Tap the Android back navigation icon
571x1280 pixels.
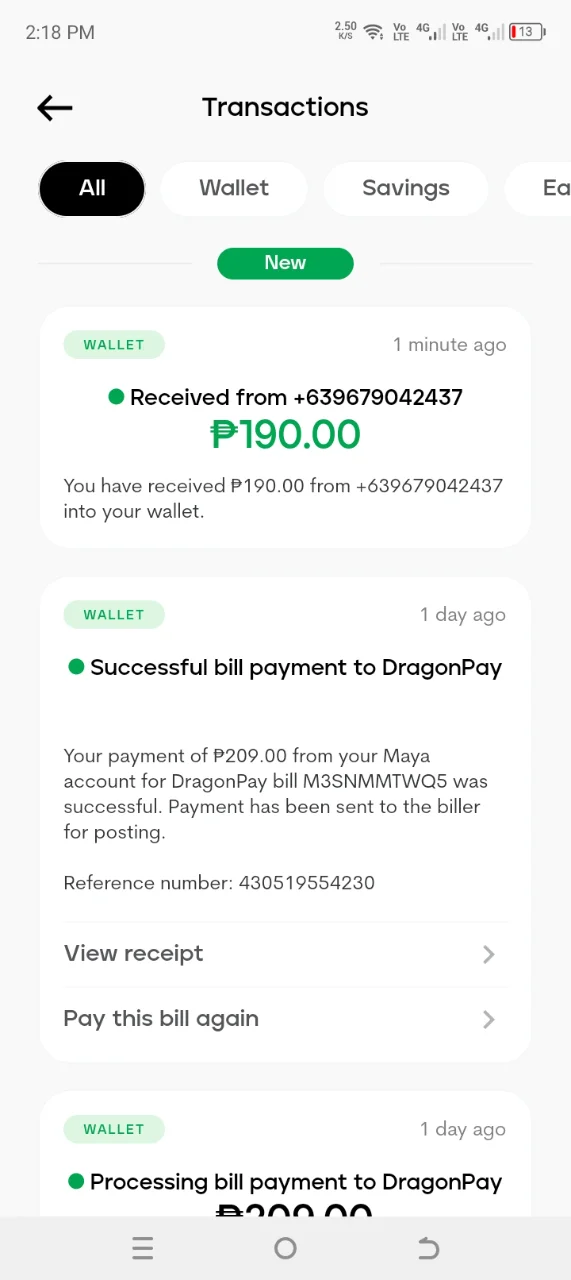click(x=428, y=1248)
